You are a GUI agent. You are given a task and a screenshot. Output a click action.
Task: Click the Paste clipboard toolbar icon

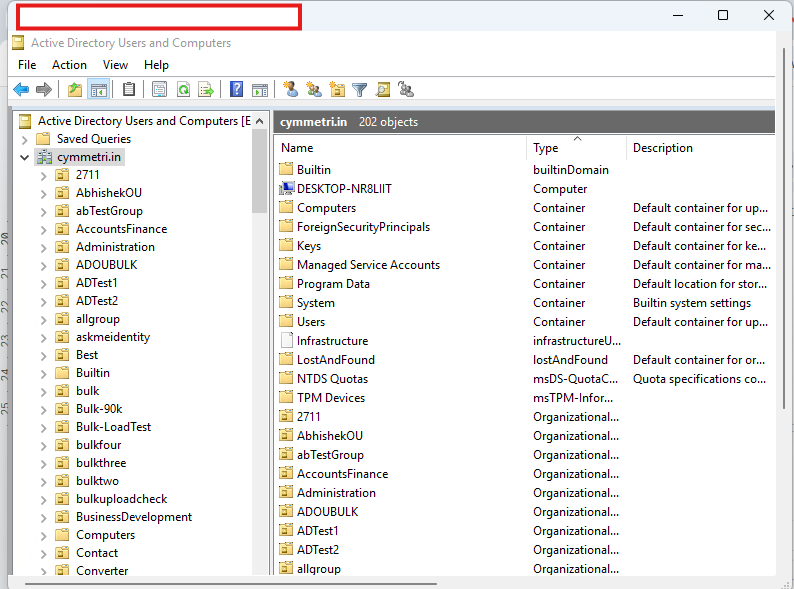tap(129, 90)
